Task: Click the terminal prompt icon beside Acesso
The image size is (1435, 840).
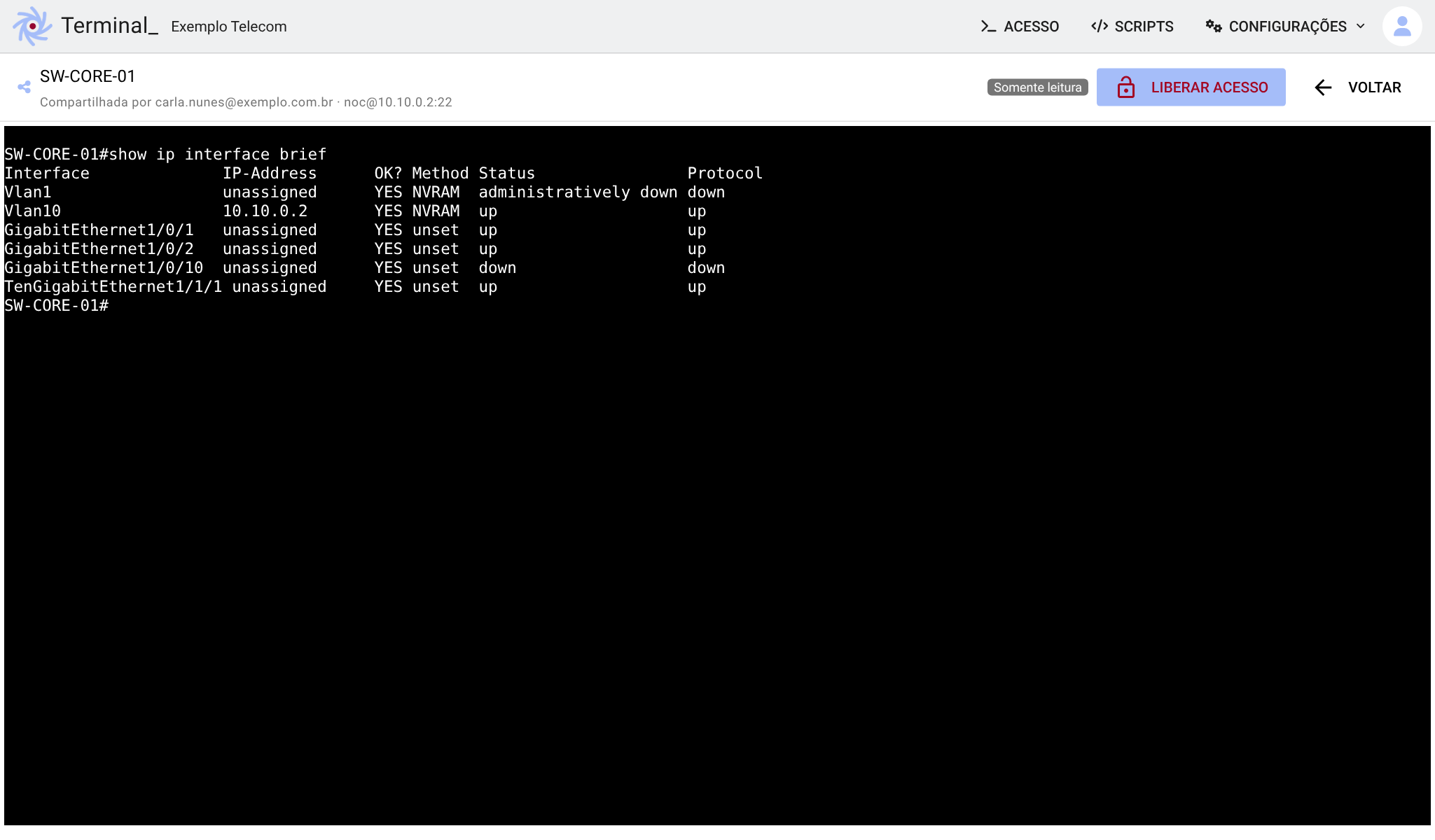Action: coord(988,27)
